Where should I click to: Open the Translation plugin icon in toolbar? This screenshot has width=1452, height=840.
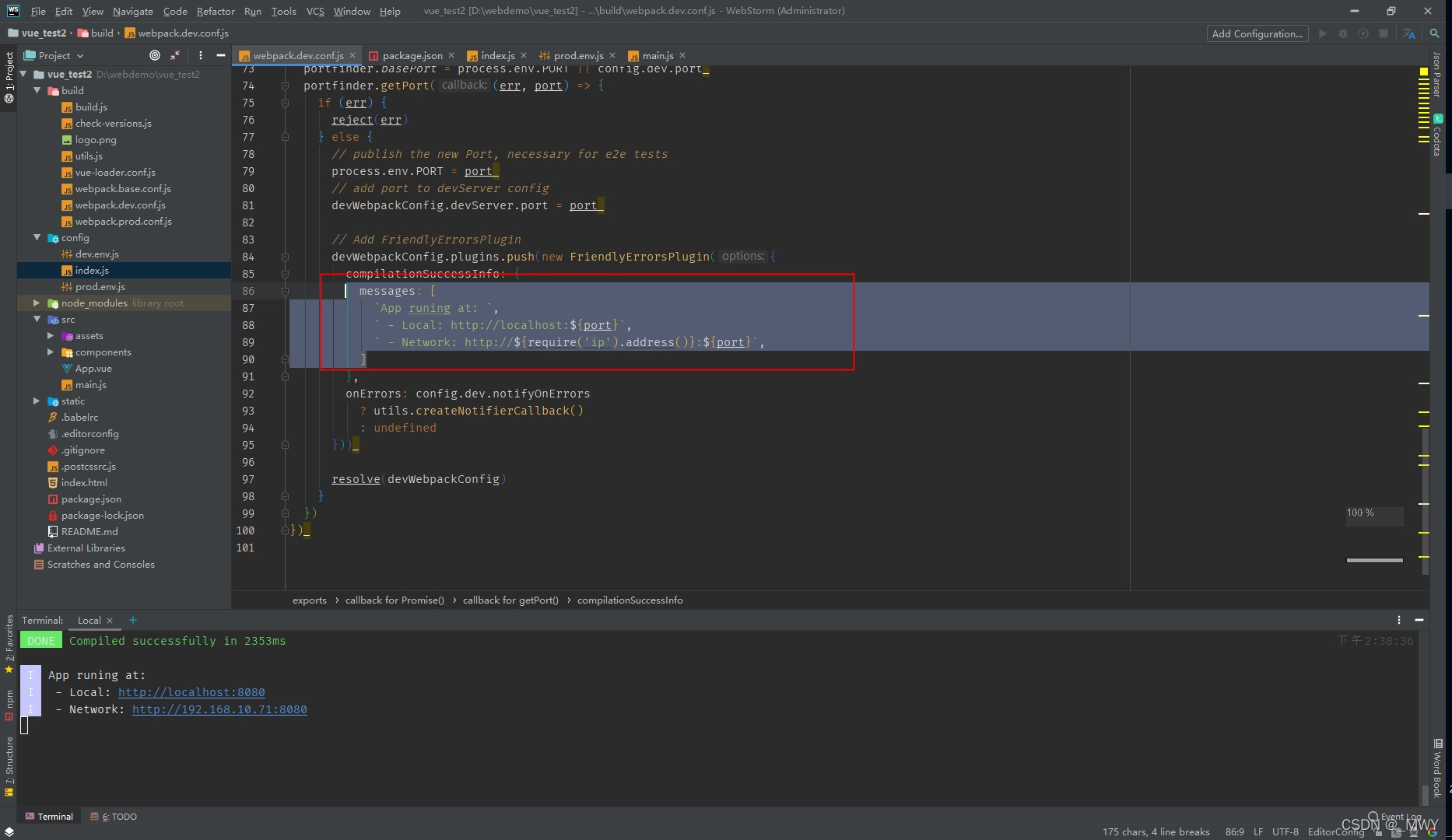1411,33
